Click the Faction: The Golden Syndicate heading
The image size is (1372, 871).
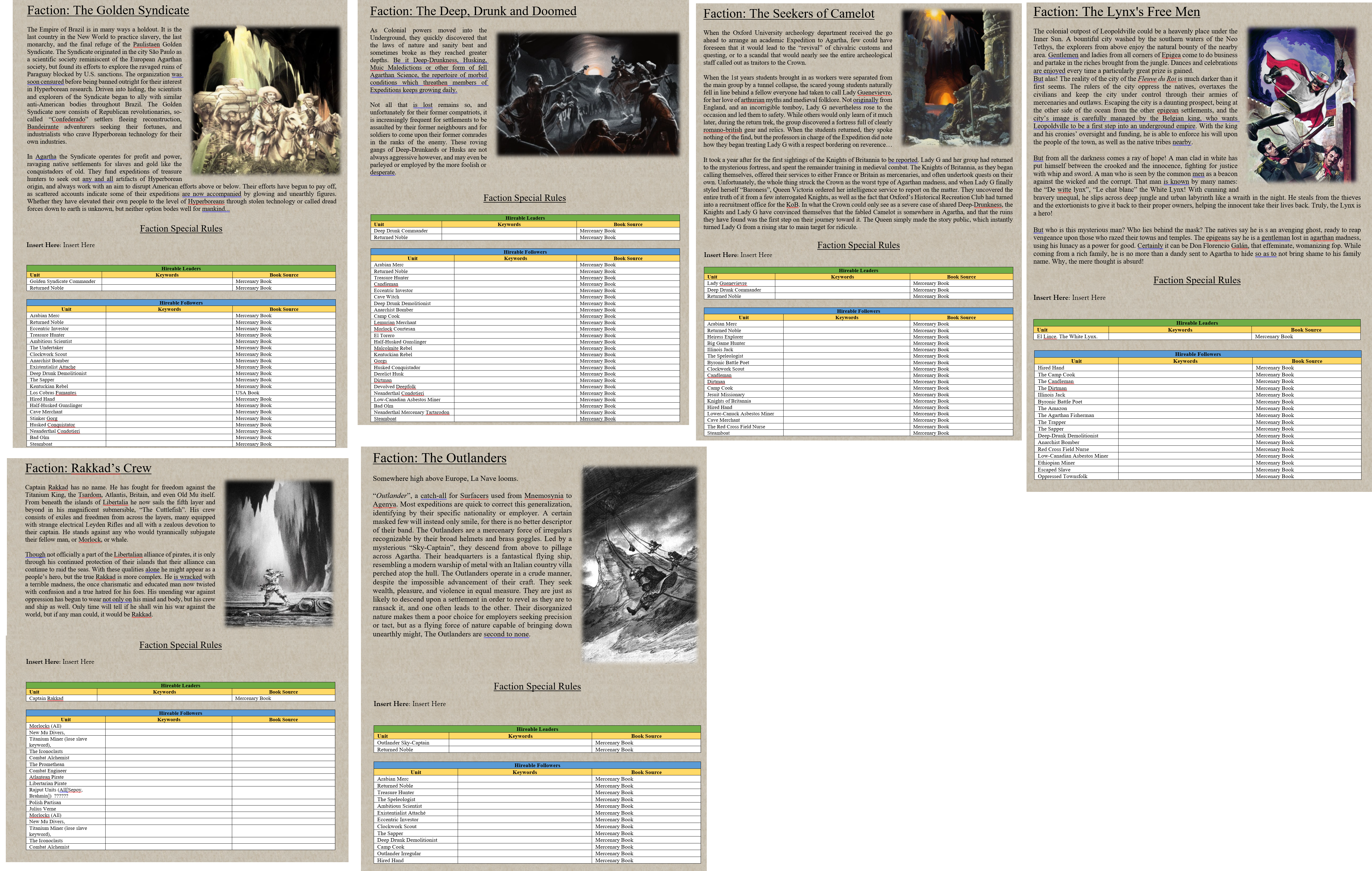108,10
